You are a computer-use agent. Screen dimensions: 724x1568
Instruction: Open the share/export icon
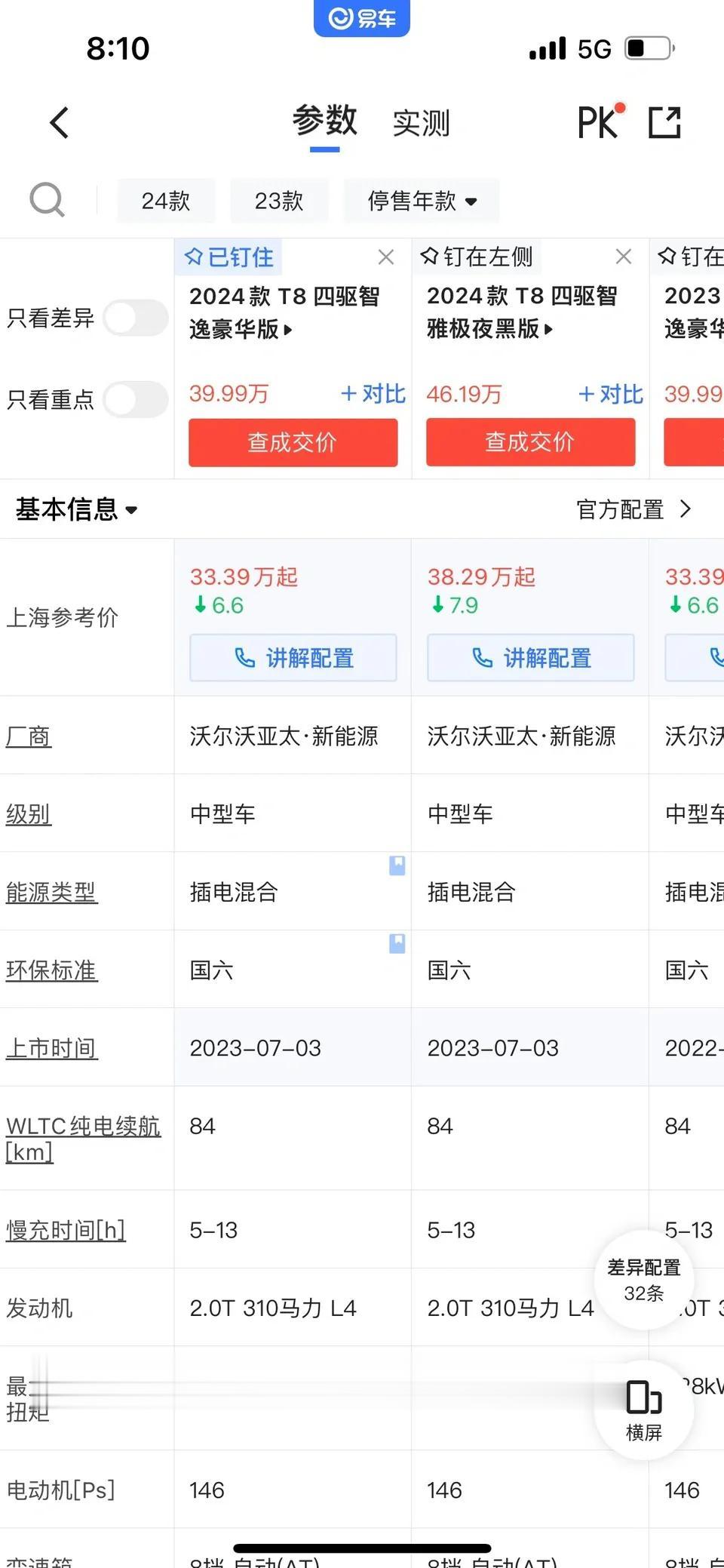664,123
